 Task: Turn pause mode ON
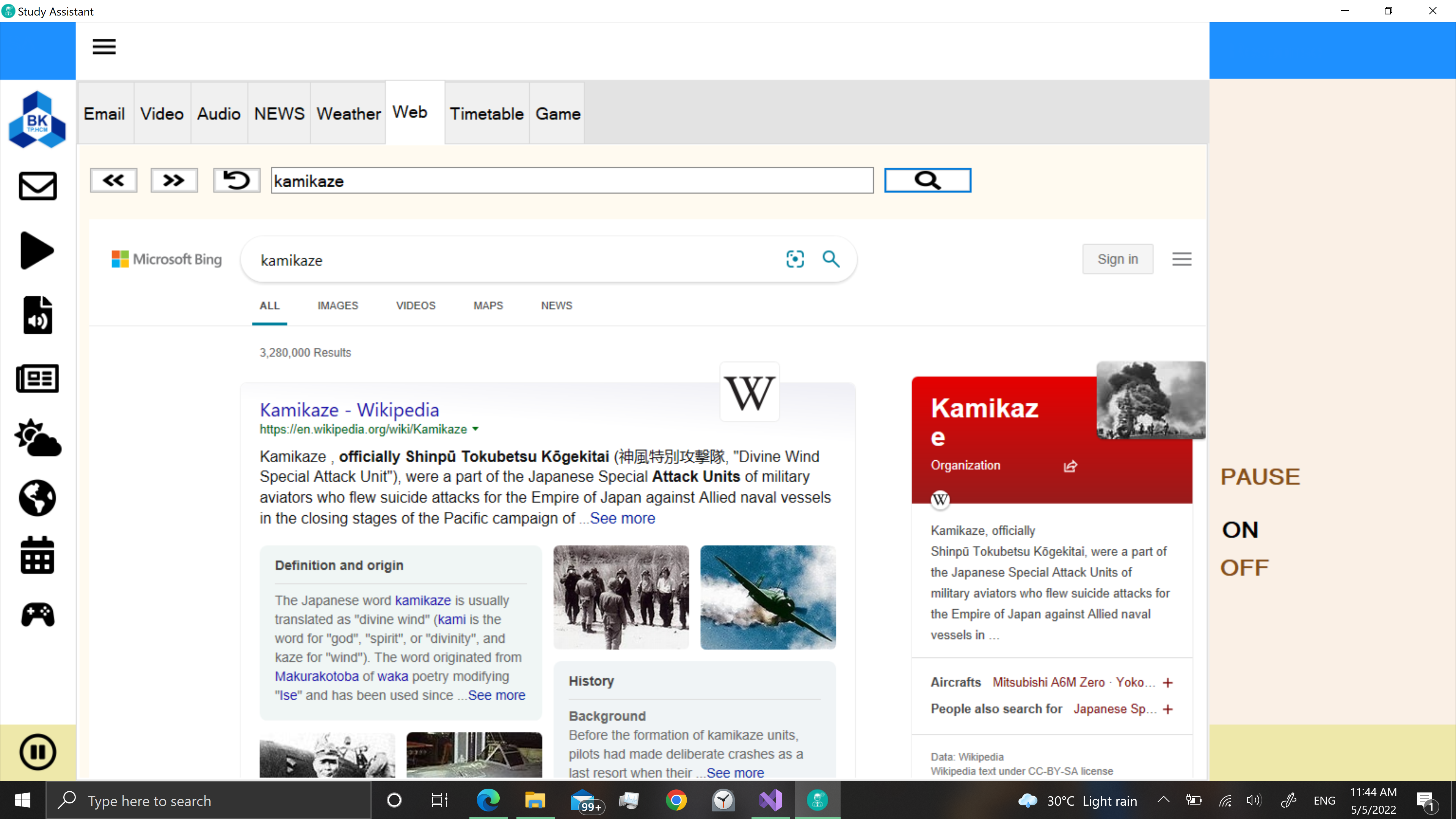coord(1240,530)
